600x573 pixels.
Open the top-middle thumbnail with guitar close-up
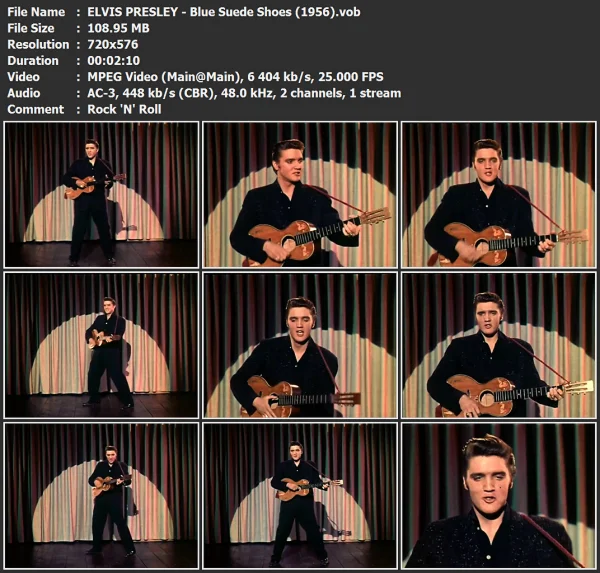(300, 195)
